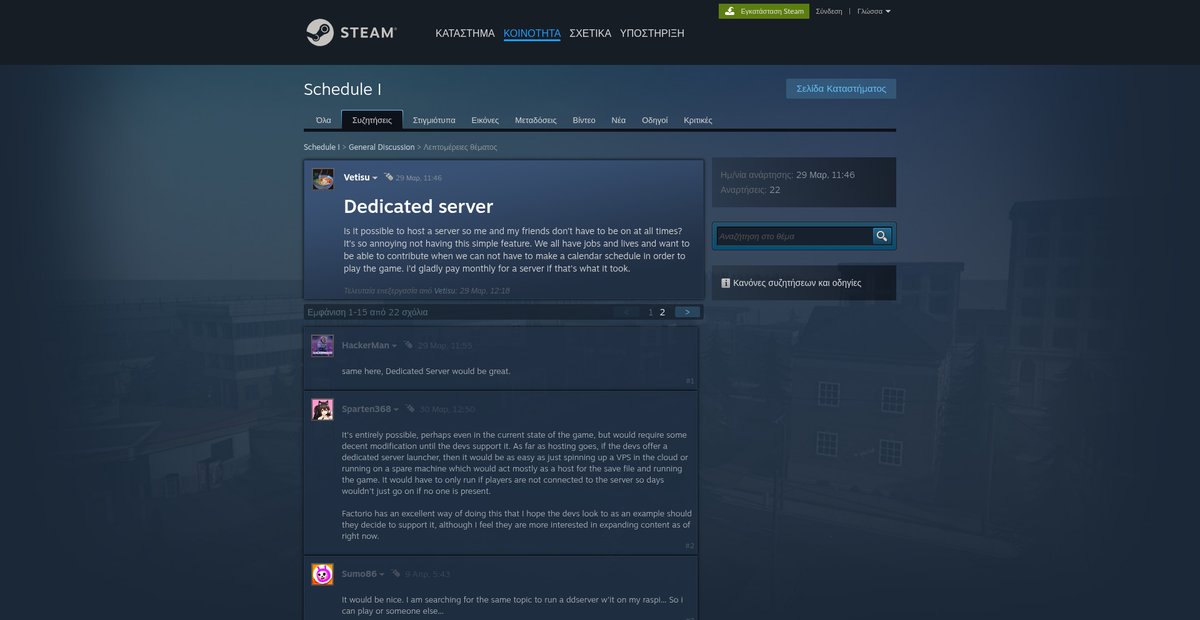The height and width of the screenshot is (620, 1200).
Task: Click the search magnifier icon
Action: coord(881,236)
